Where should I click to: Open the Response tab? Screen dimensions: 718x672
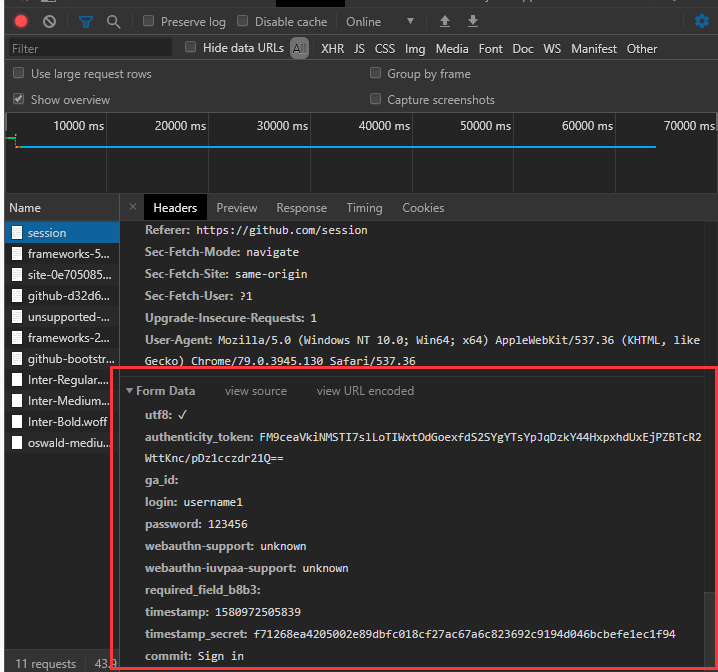(x=301, y=208)
